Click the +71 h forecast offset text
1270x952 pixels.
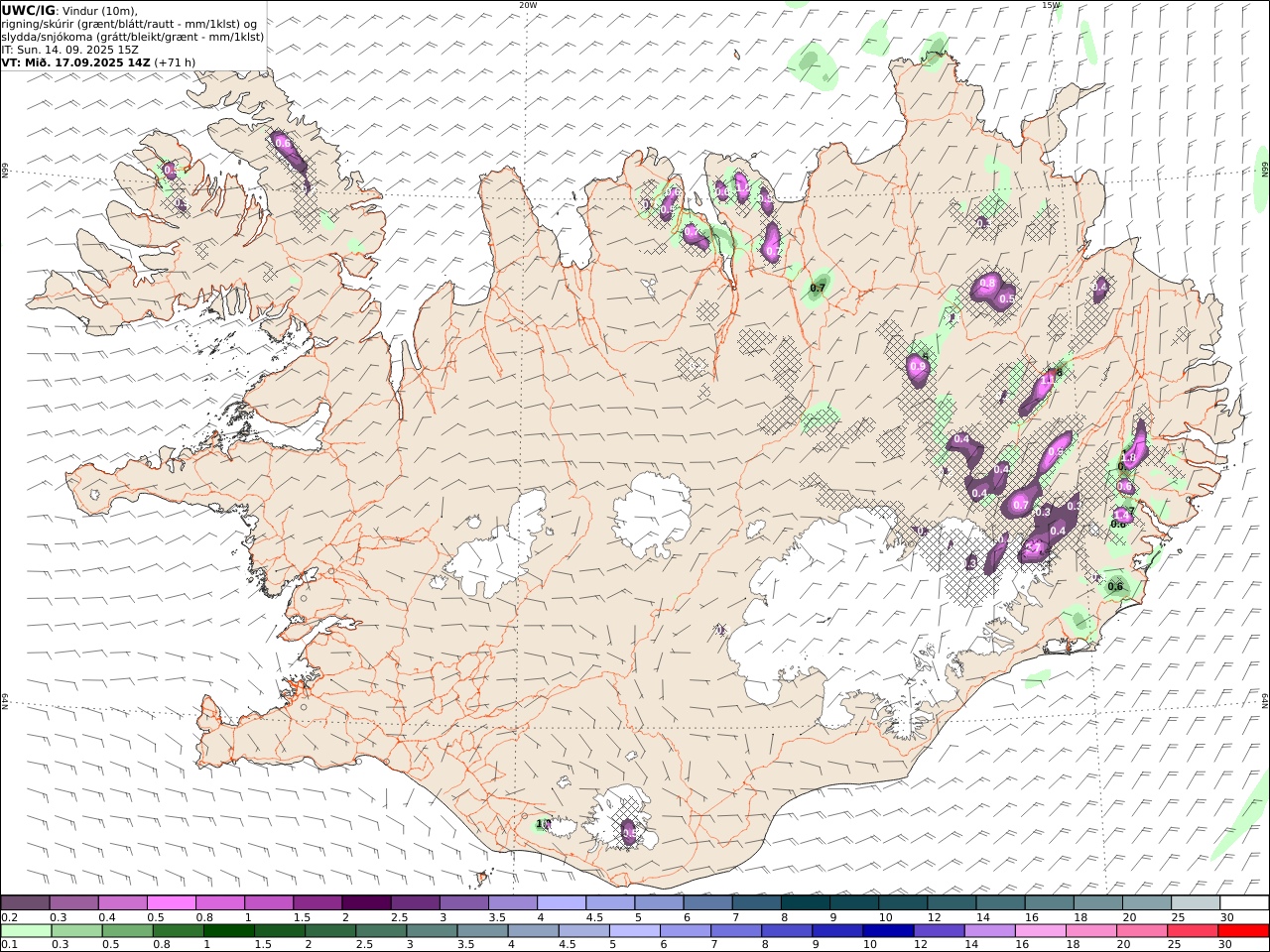175,61
